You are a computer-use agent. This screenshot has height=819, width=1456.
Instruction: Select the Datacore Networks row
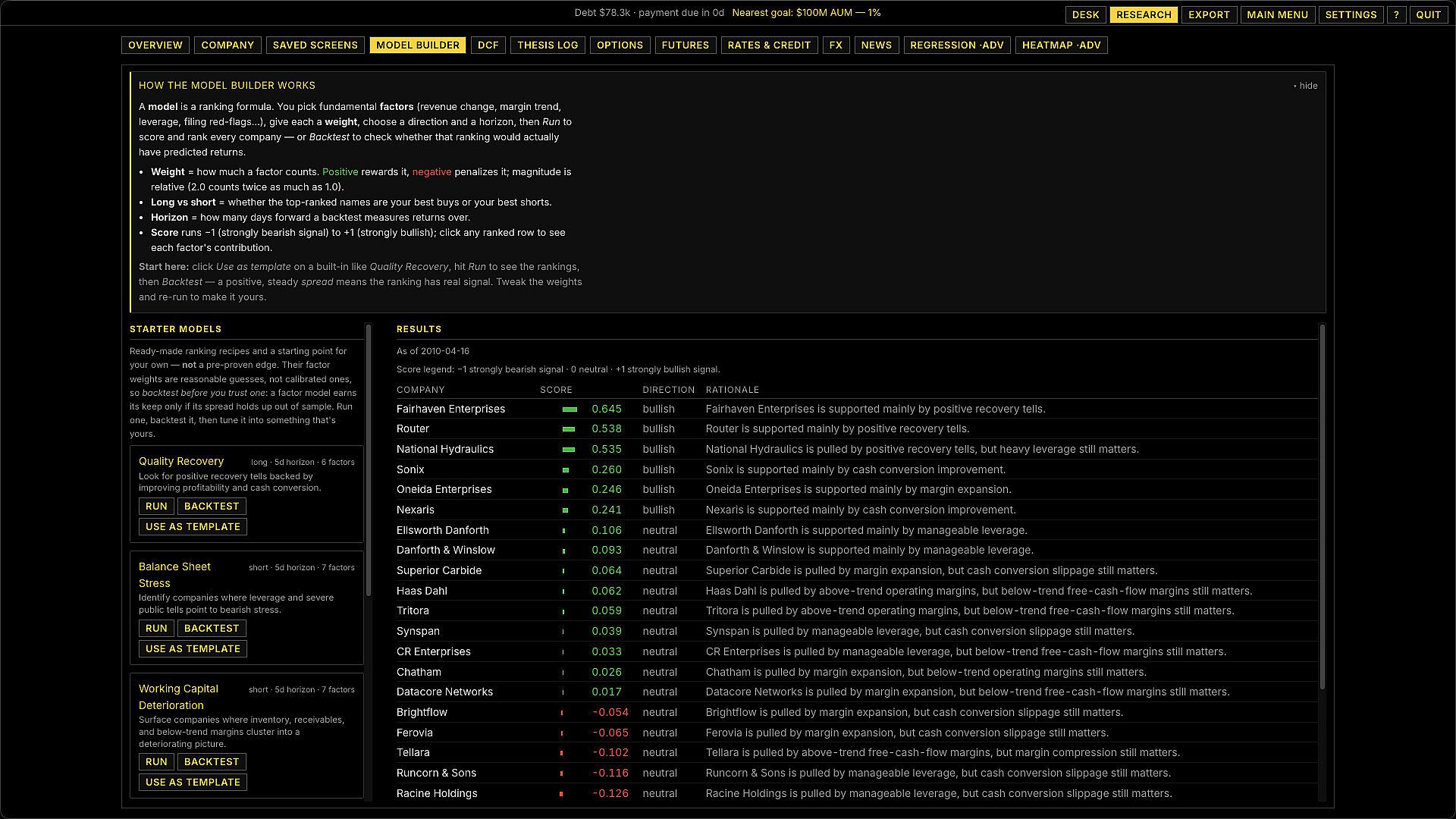click(857, 692)
